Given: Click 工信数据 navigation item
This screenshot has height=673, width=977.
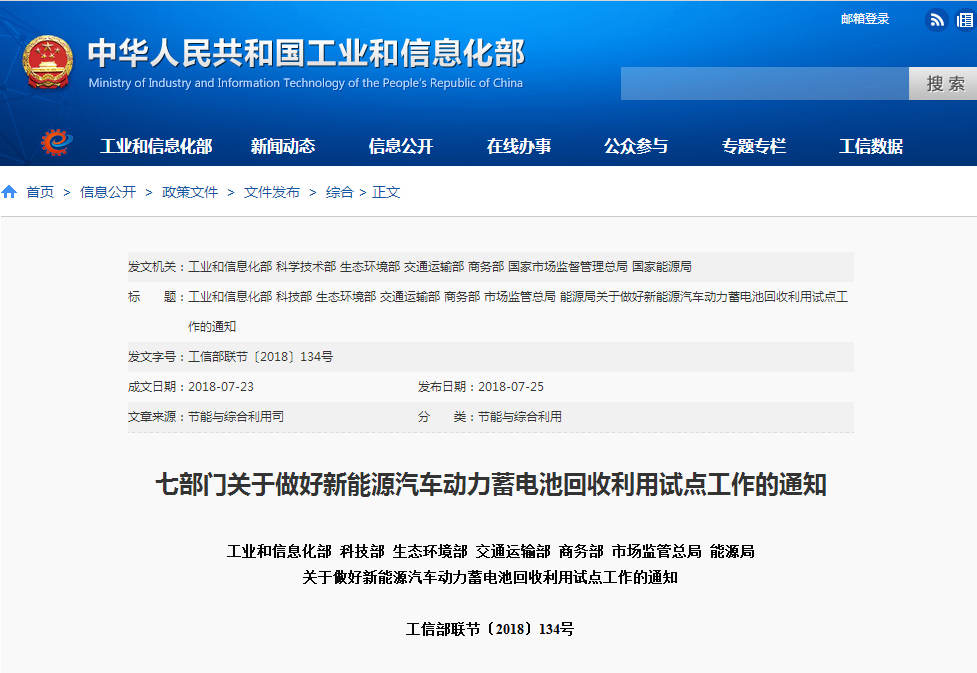Looking at the screenshot, I should [x=870, y=146].
